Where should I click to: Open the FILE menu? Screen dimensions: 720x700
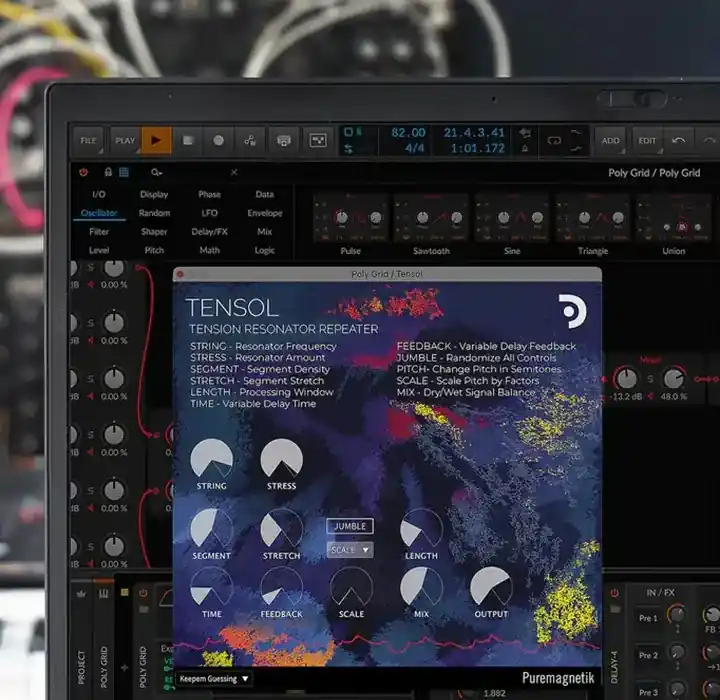tap(89, 140)
